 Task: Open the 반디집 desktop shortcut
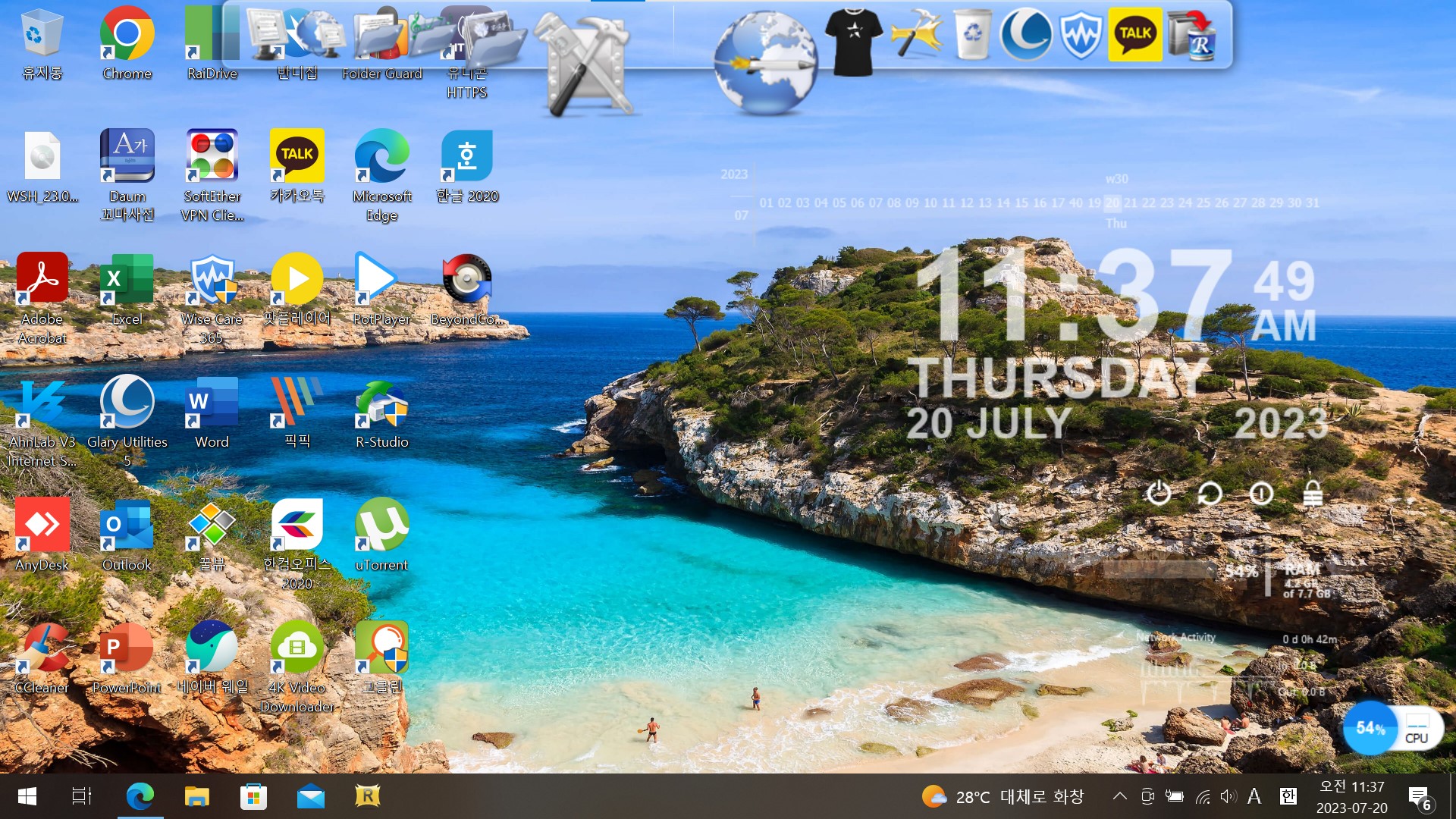pos(297,42)
